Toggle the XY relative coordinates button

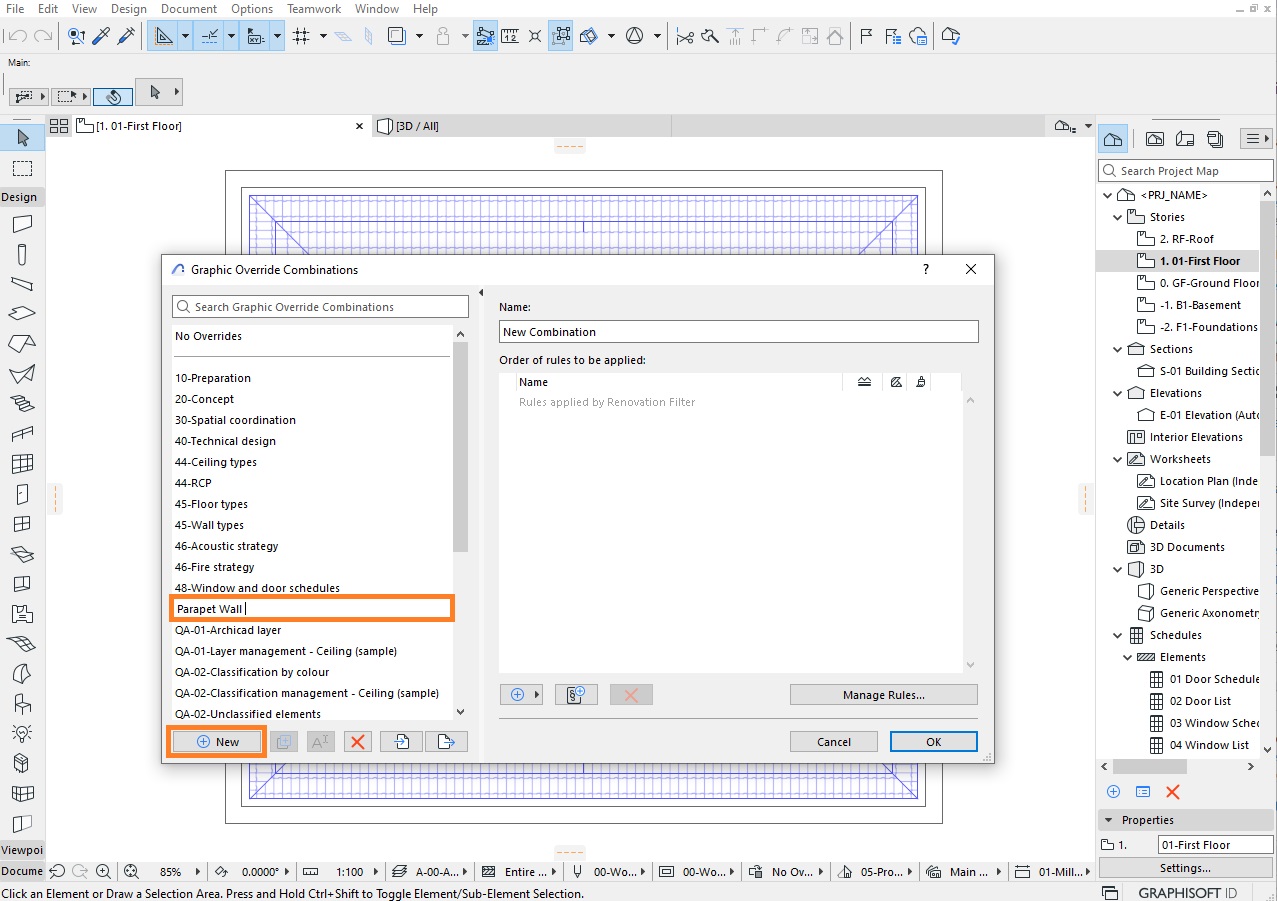coord(253,36)
